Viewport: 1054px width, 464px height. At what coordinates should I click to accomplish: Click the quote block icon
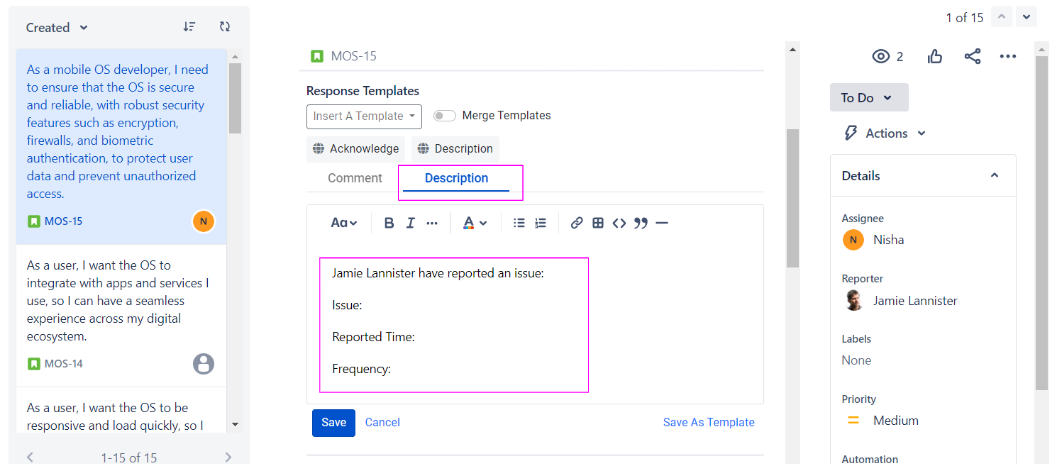pyautogui.click(x=641, y=223)
